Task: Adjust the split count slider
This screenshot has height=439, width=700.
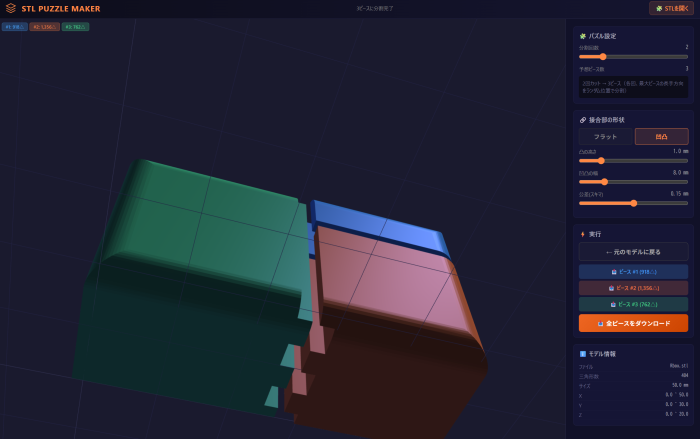Action: pyautogui.click(x=603, y=57)
